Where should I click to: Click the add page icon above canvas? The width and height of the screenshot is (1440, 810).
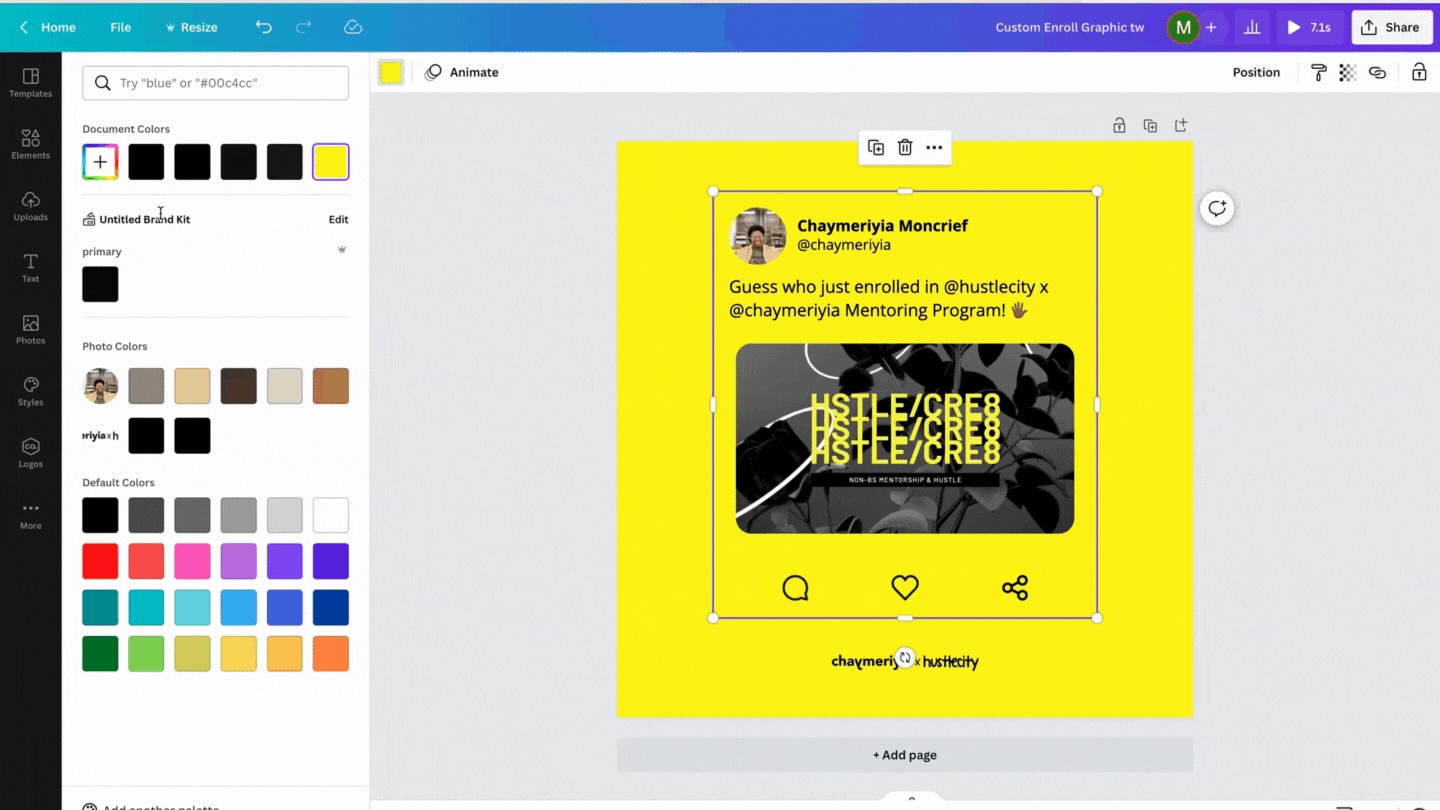pos(1181,126)
